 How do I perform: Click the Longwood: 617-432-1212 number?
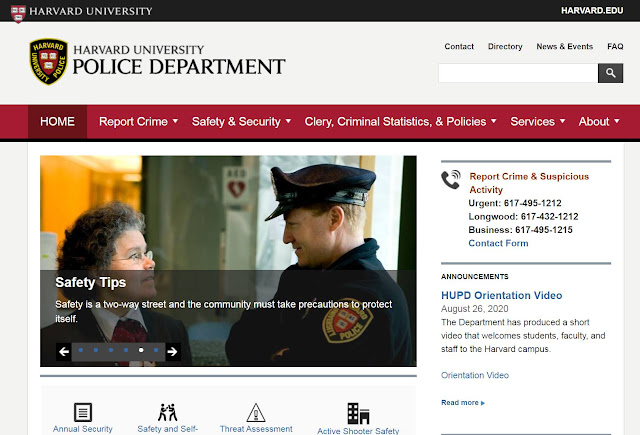[523, 217]
